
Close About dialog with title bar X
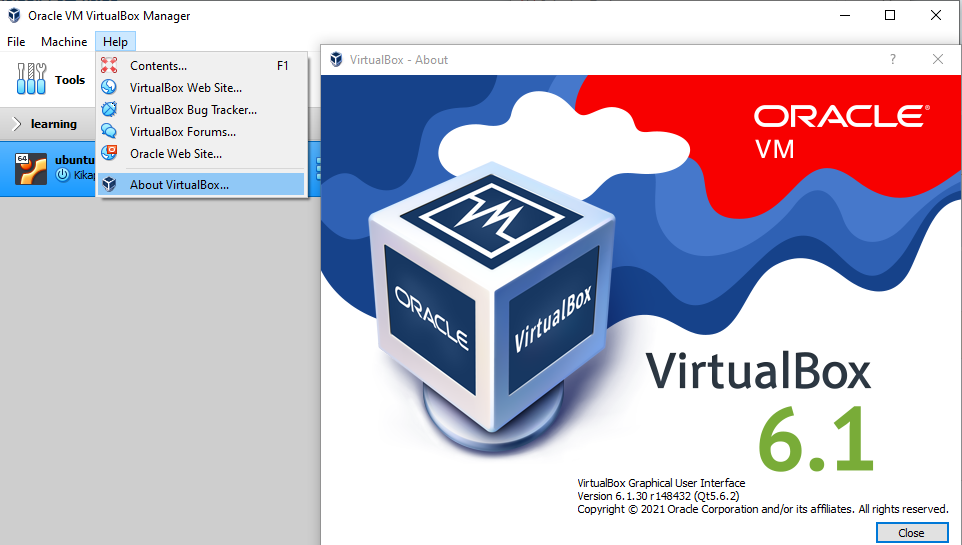(x=937, y=59)
